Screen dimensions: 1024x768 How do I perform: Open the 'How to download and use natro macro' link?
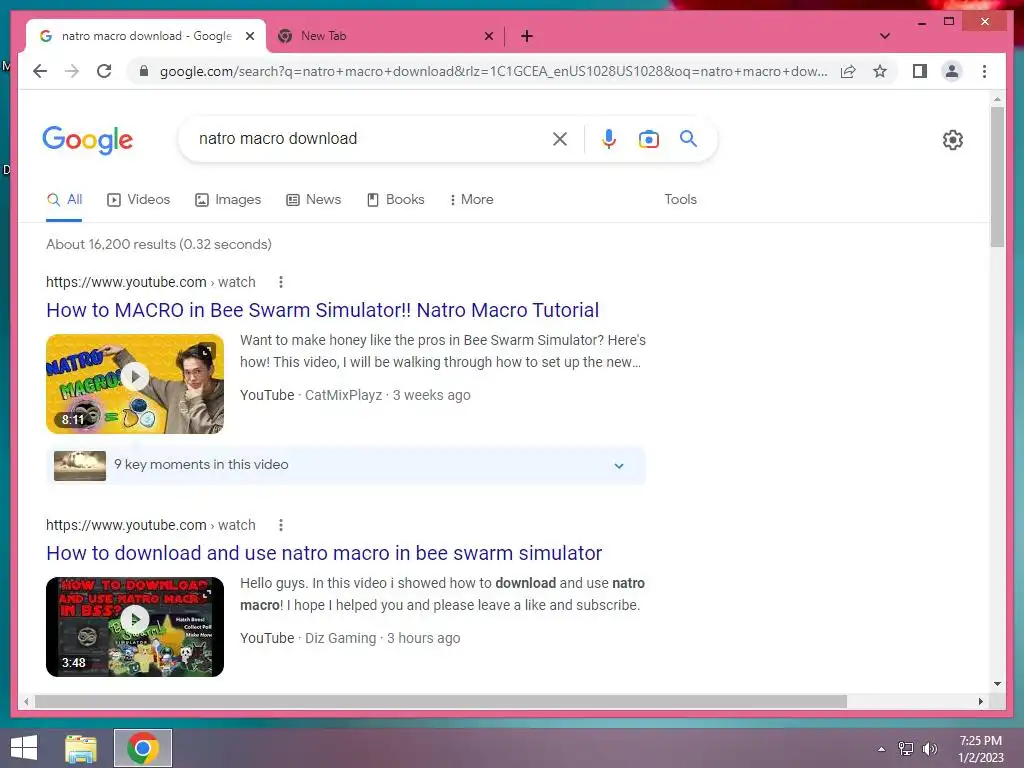click(x=324, y=552)
